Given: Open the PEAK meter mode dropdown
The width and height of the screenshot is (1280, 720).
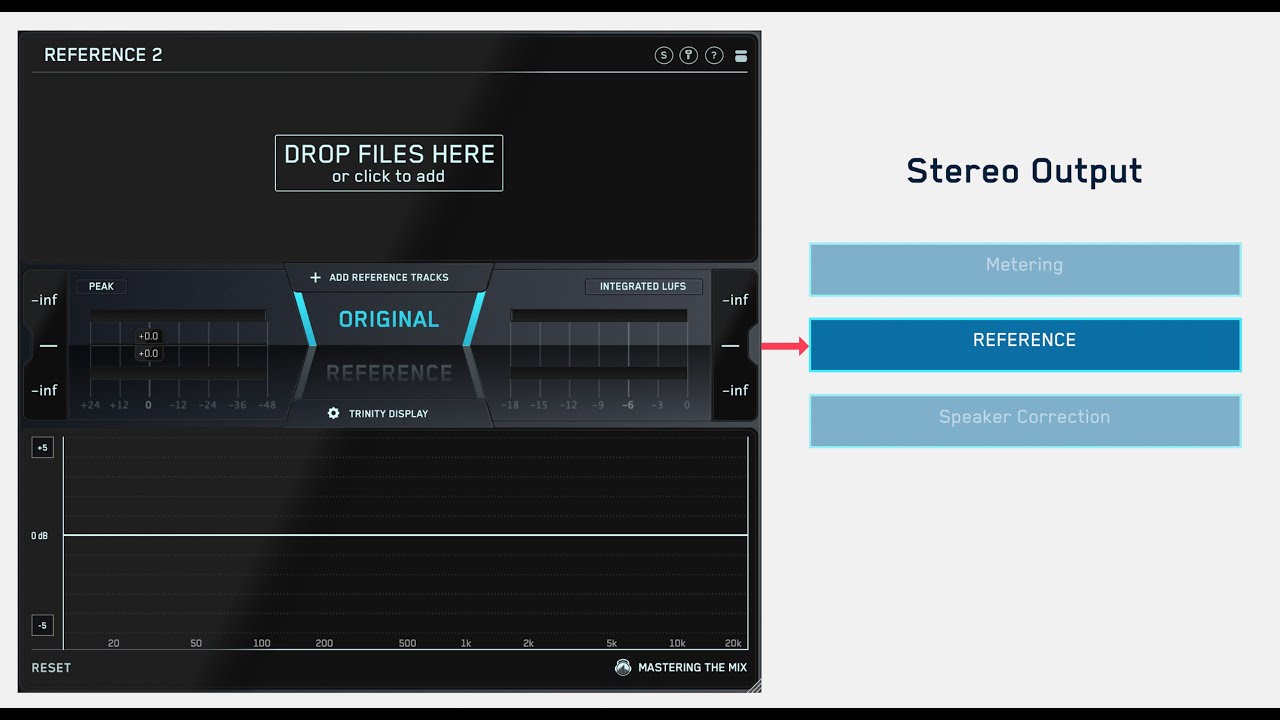Looking at the screenshot, I should click(x=101, y=286).
